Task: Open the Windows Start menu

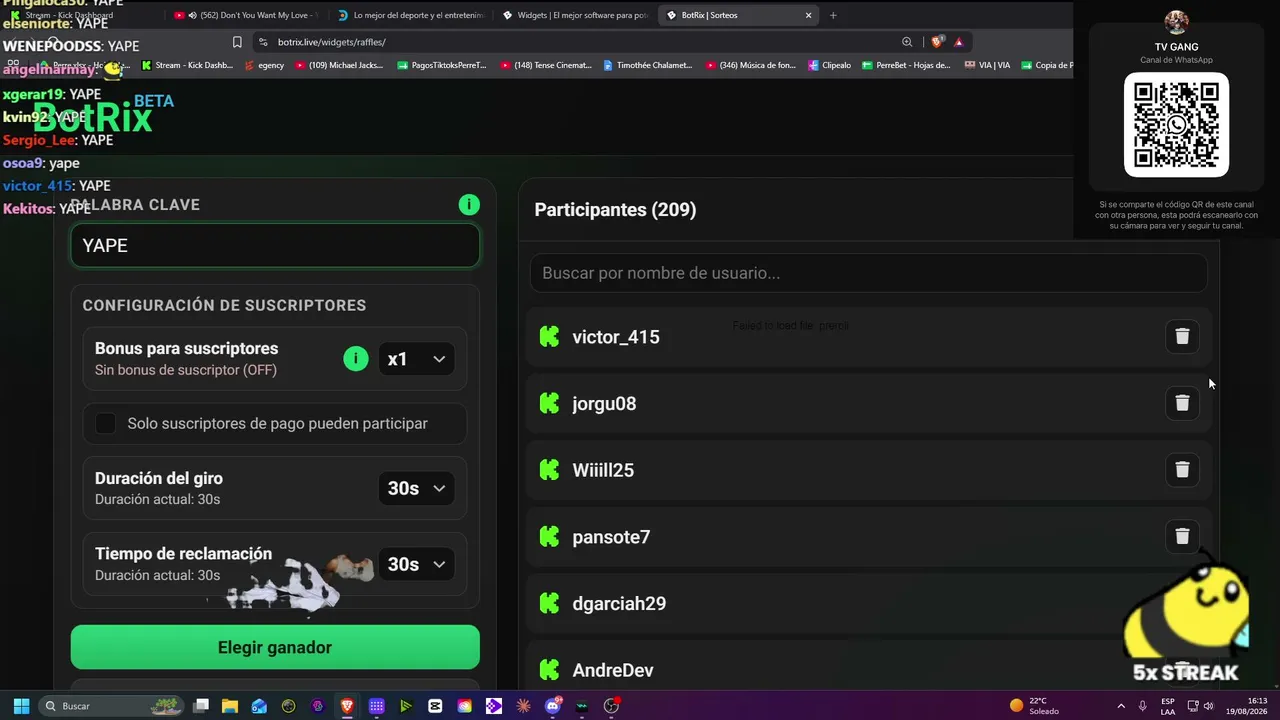Action: (21, 706)
